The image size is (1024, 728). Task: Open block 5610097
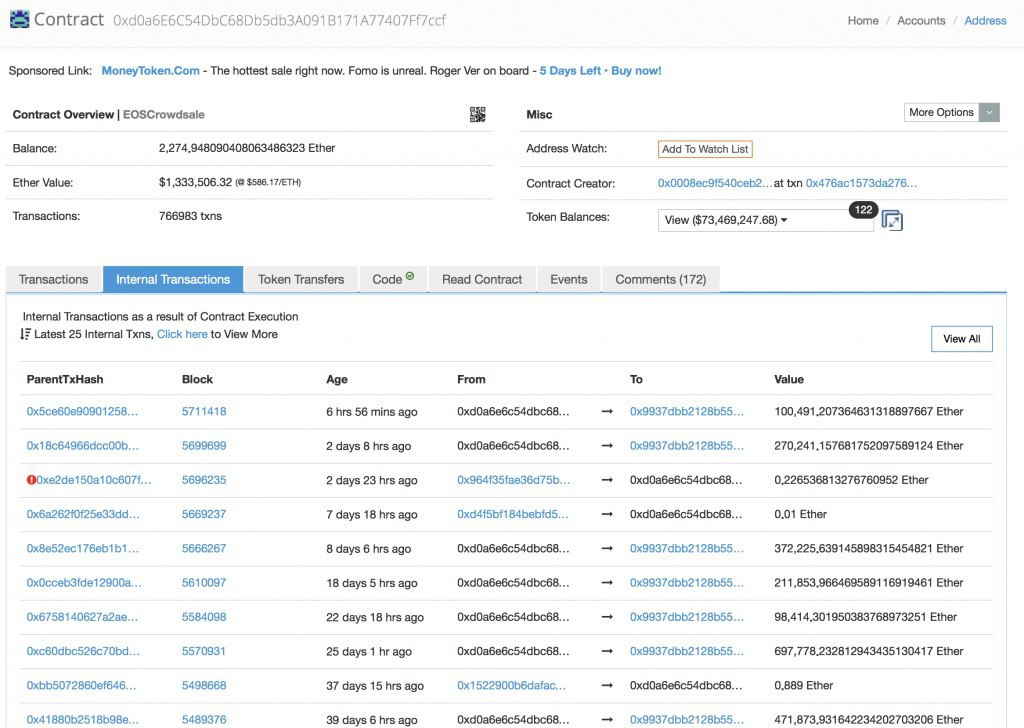coord(204,582)
